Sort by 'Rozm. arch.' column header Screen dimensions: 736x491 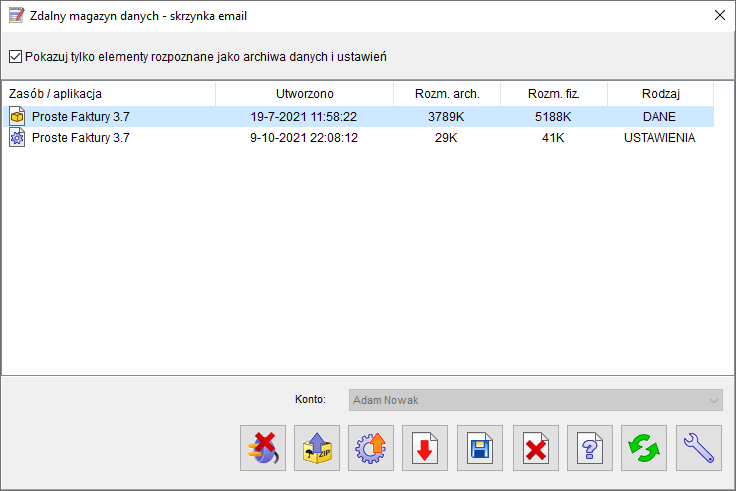point(447,94)
